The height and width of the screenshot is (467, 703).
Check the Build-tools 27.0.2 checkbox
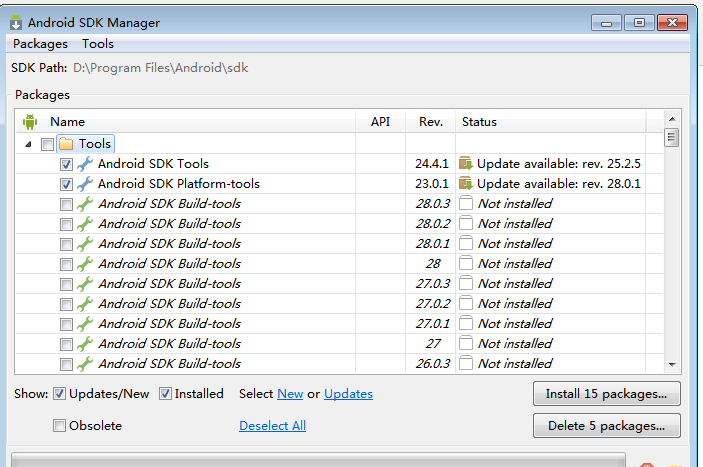66,304
